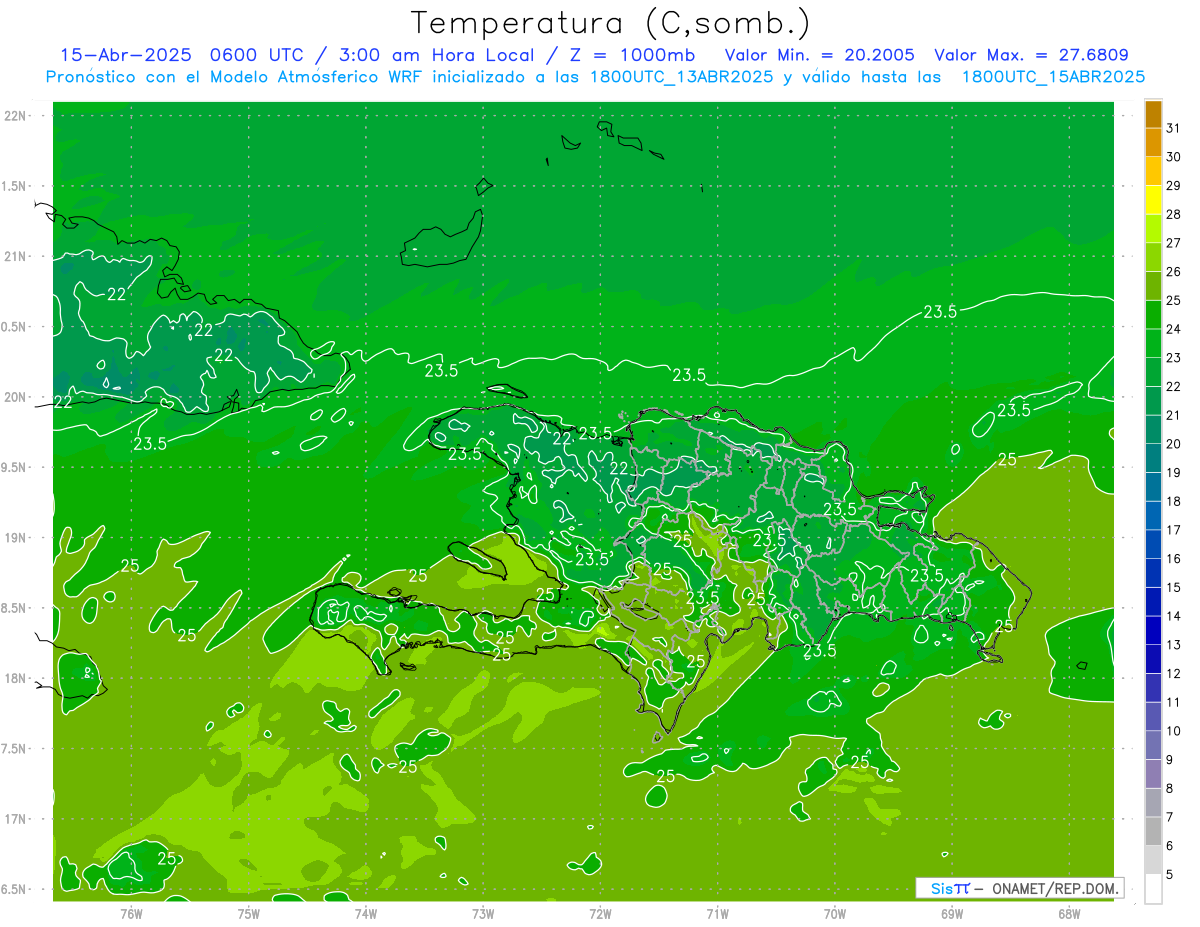
Task: Select the yellow swatch between 28 and 29
Action: (1153, 200)
